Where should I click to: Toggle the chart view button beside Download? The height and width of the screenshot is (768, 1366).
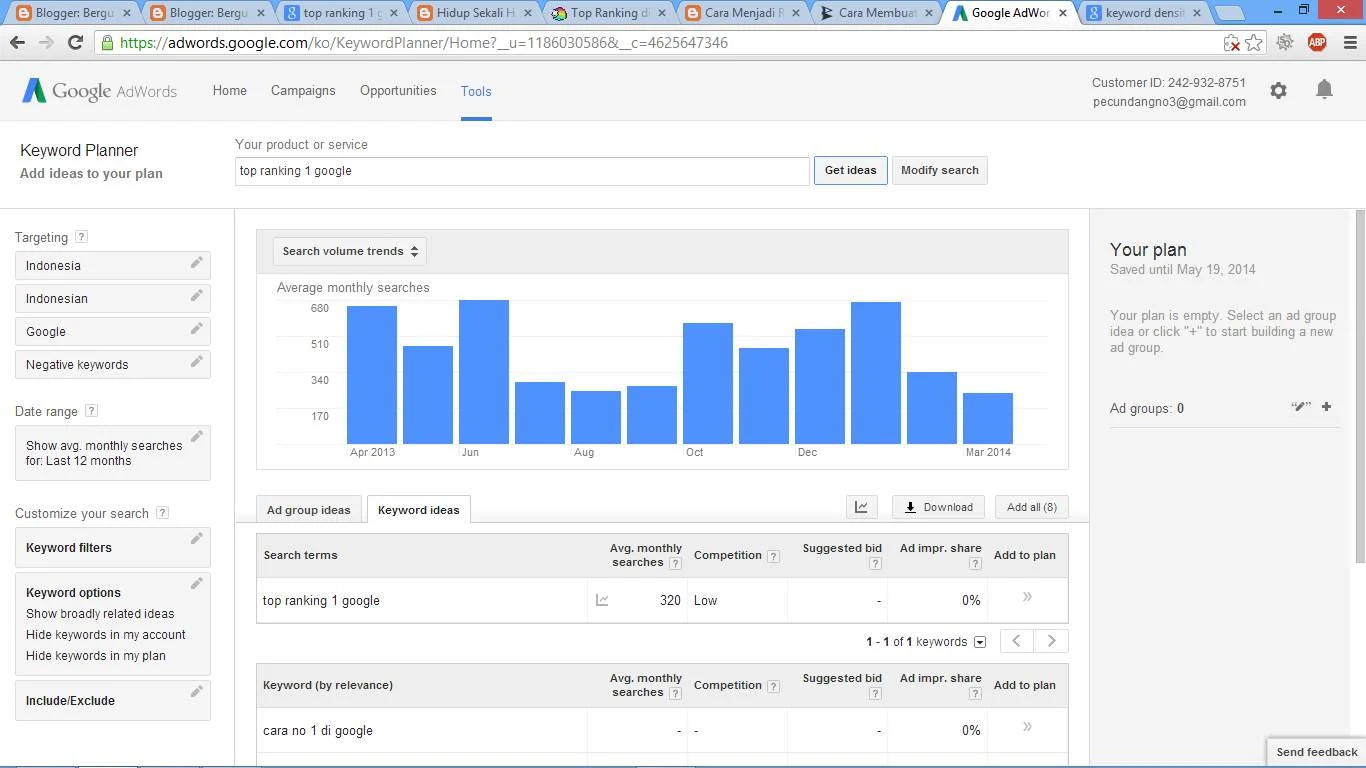pos(861,507)
